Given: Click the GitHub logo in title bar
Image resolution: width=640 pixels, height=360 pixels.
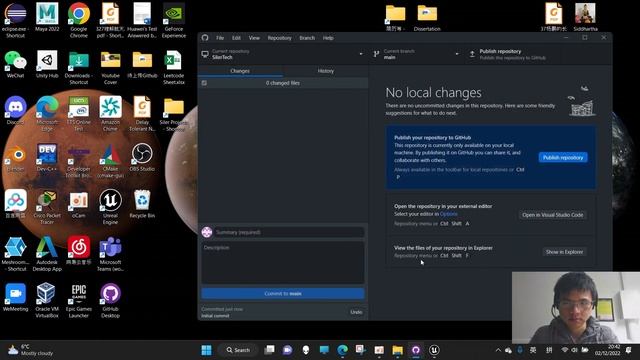Looking at the screenshot, I should (205, 38).
